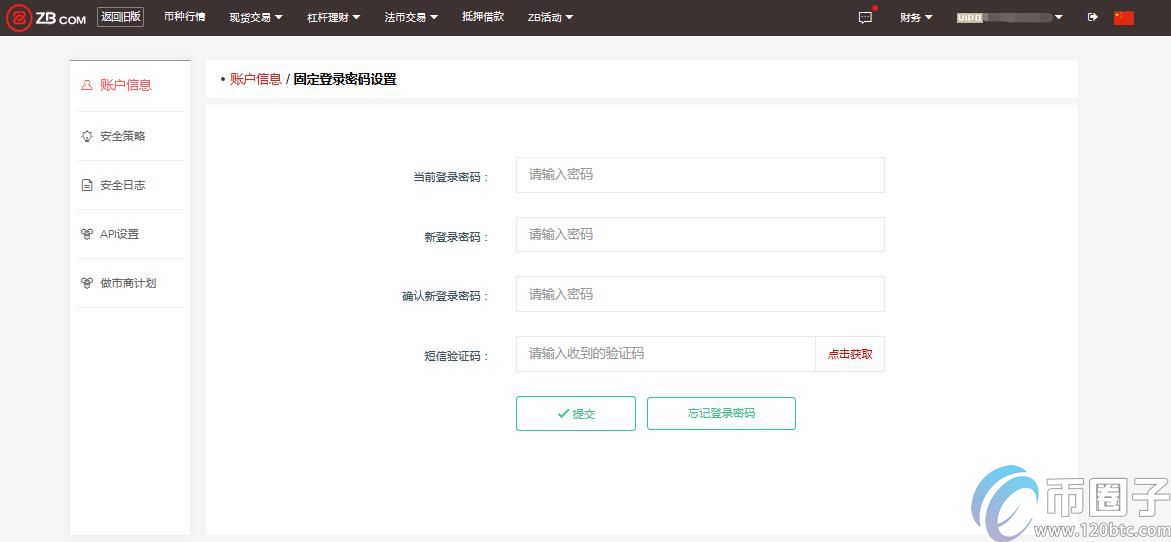Screen dimensions: 1171x542
Task: Click the 忘记登录密码 button
Action: pyautogui.click(x=721, y=413)
